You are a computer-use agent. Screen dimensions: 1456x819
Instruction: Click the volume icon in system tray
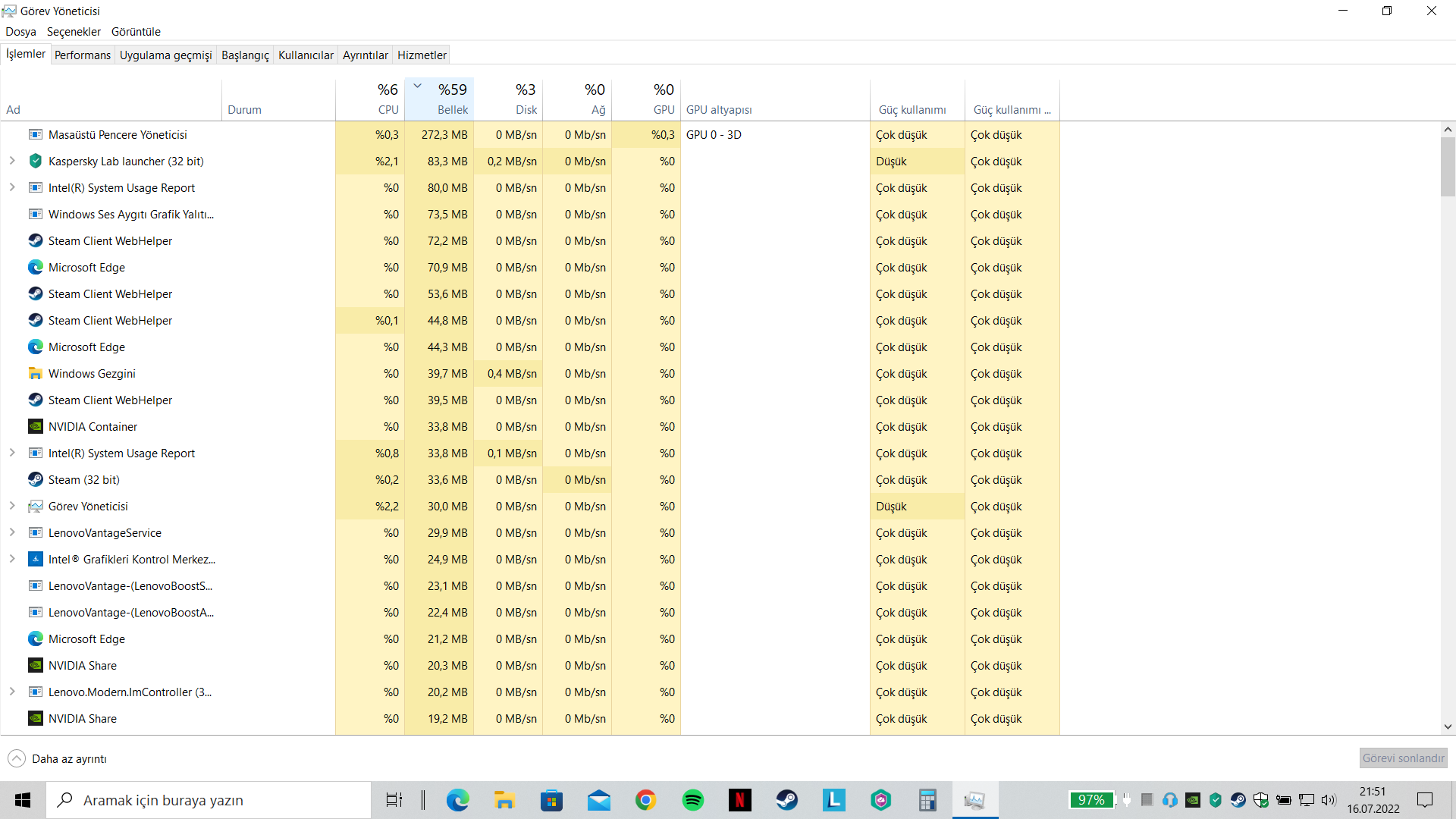tap(1329, 800)
